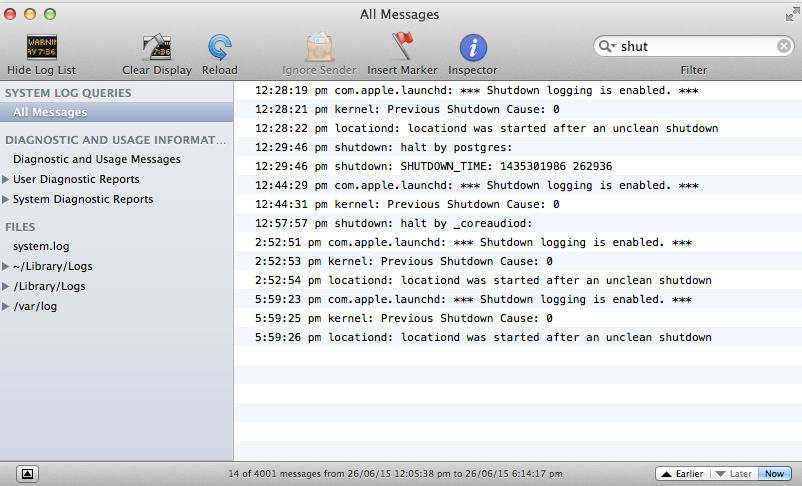The image size is (802, 486).
Task: Click the Later button
Action: point(733,474)
